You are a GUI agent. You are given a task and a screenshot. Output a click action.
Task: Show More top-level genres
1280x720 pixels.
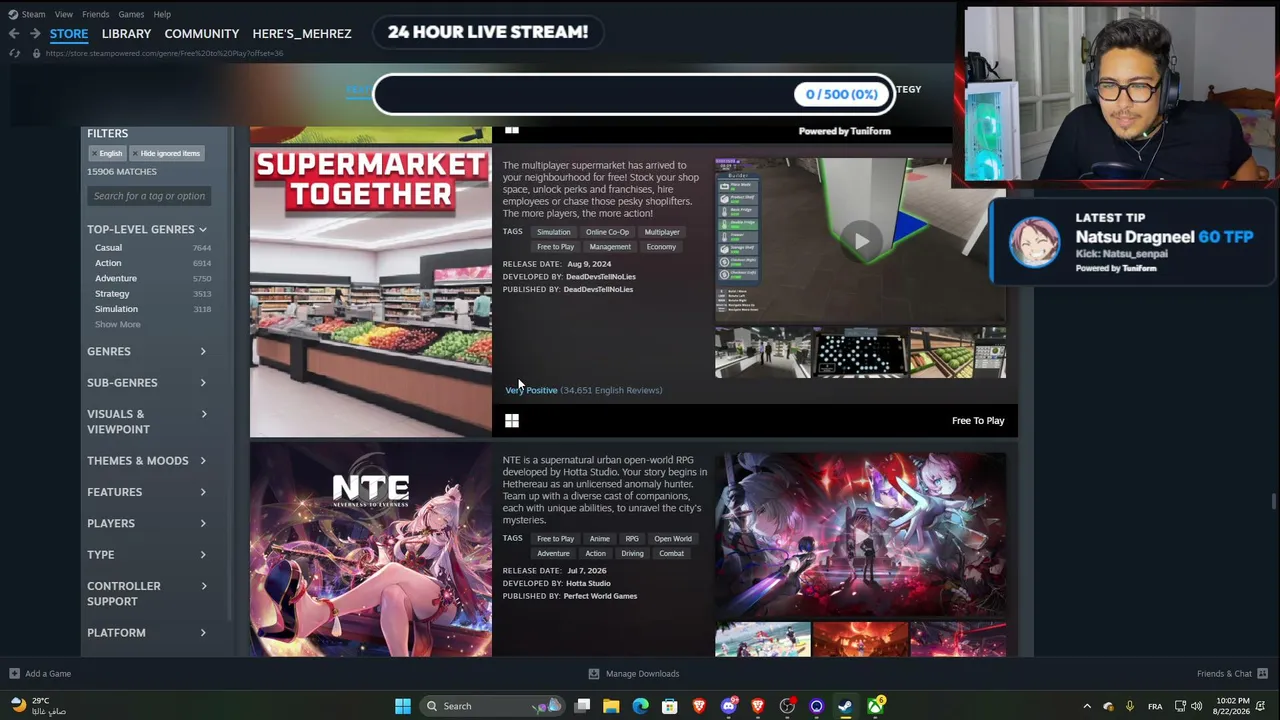tap(118, 325)
